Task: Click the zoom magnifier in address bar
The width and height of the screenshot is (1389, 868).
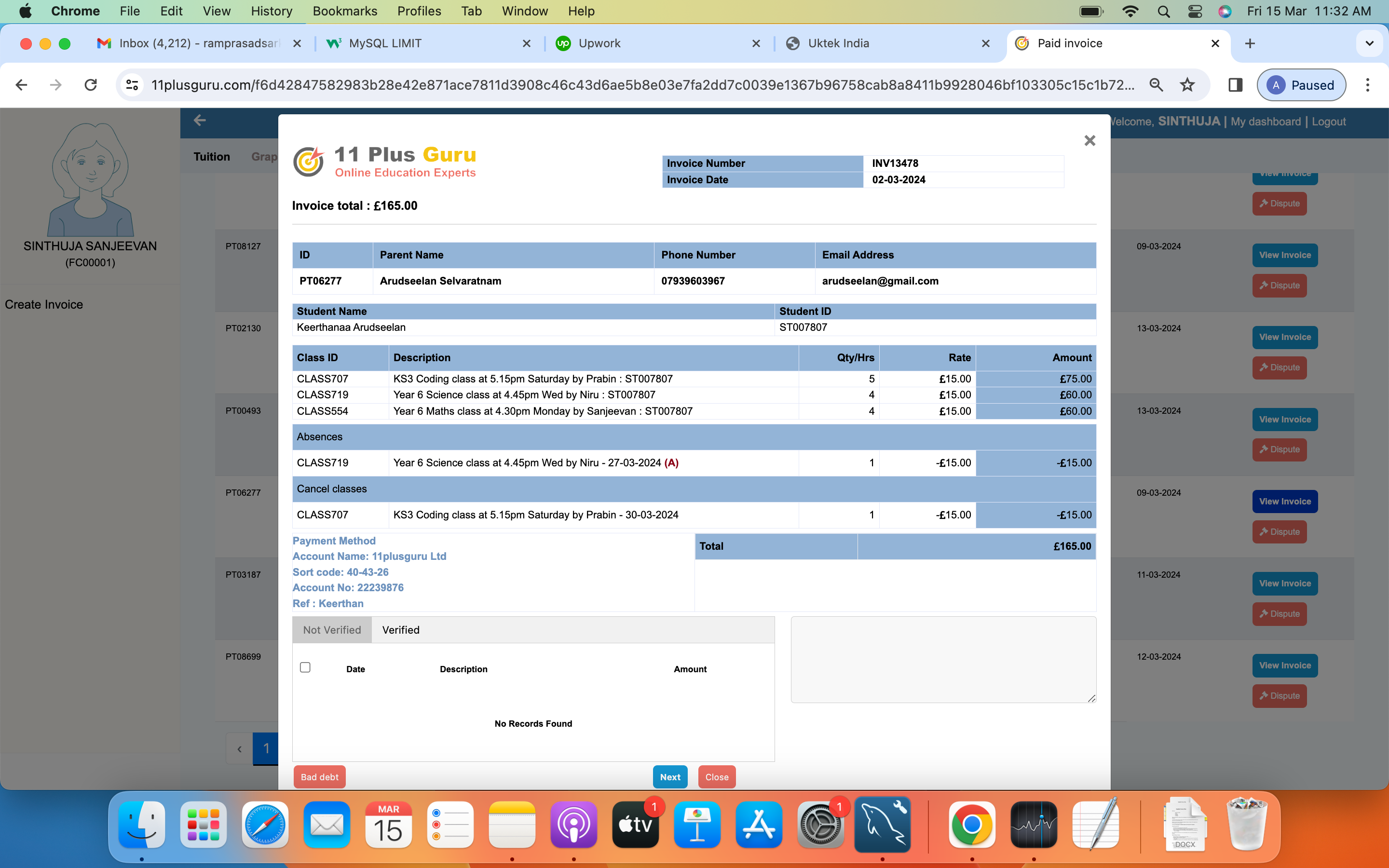Action: click(1156, 85)
